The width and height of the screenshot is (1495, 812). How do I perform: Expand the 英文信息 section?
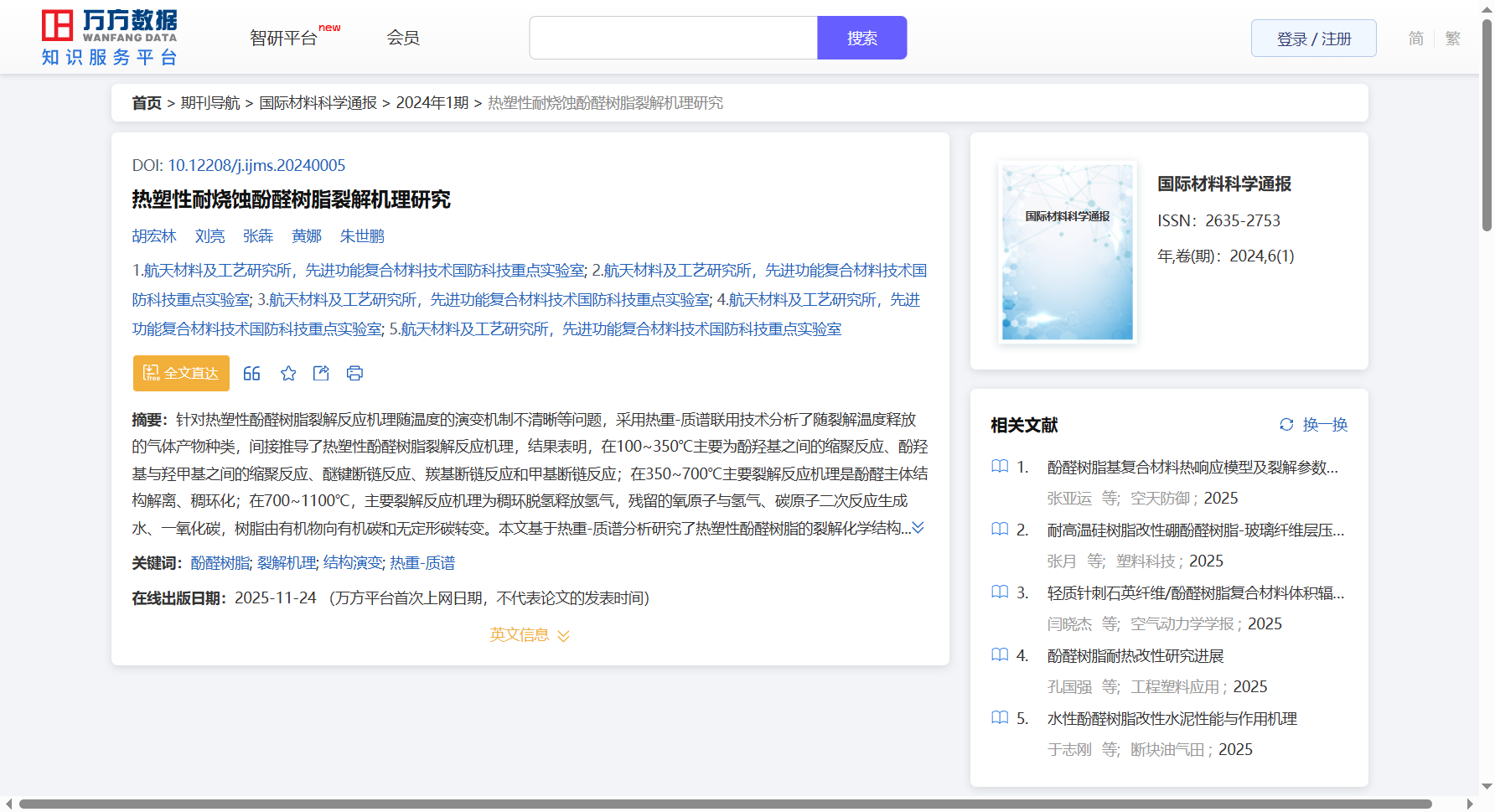click(530, 635)
